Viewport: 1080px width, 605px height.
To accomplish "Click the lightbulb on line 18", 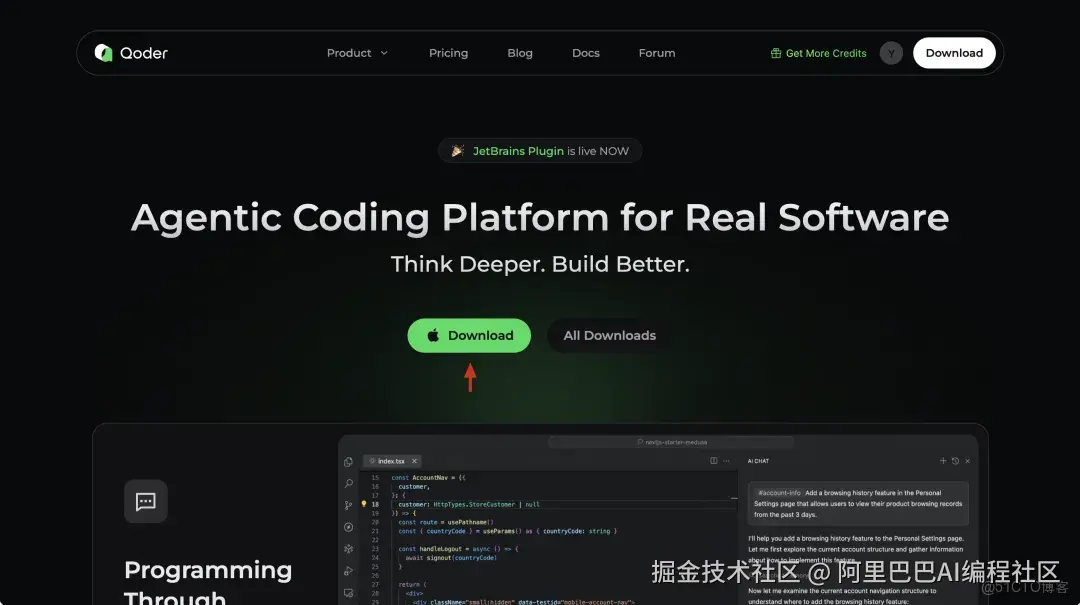I will [x=364, y=504].
